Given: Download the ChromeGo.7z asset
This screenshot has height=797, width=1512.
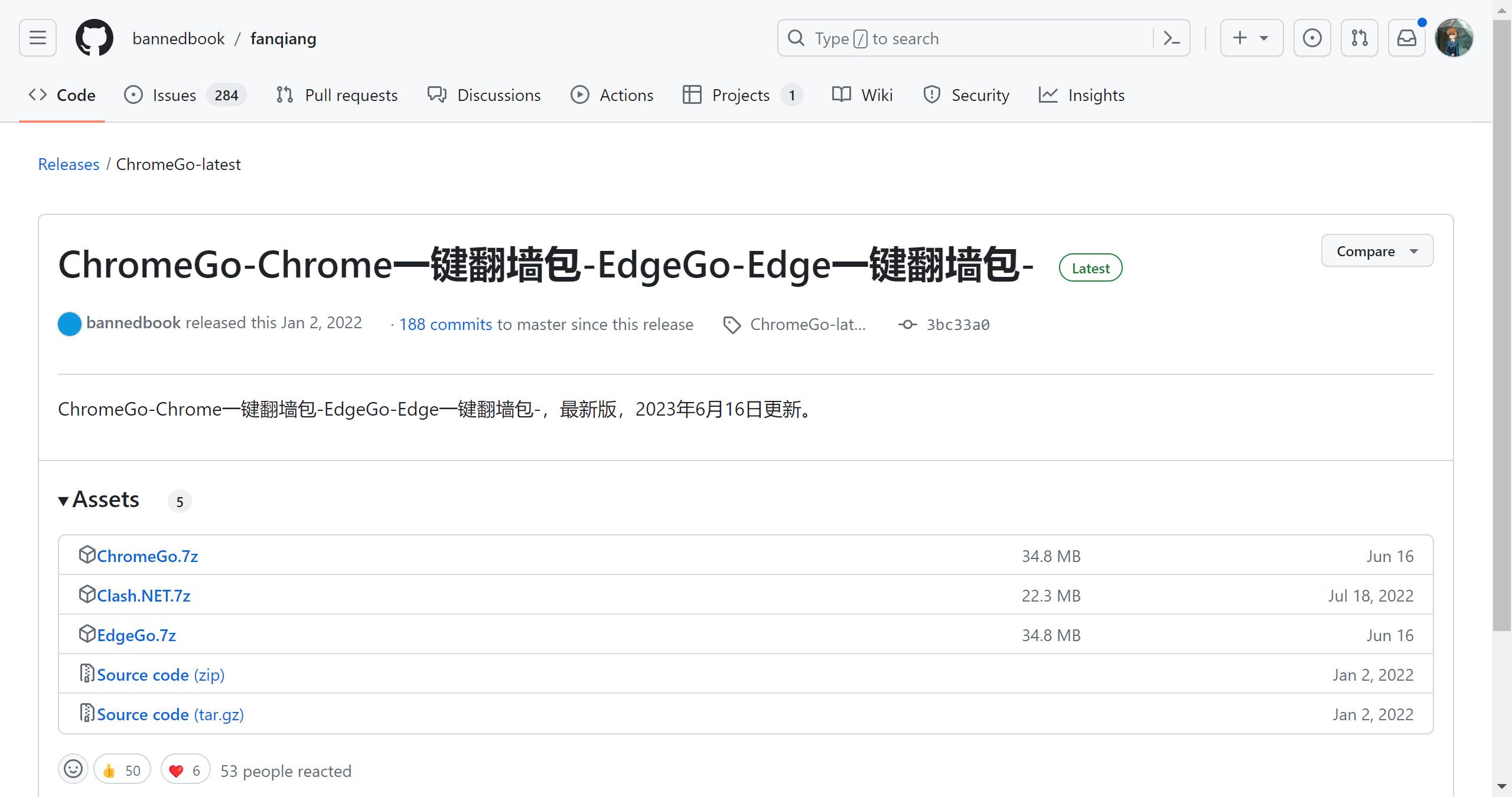Looking at the screenshot, I should [147, 556].
